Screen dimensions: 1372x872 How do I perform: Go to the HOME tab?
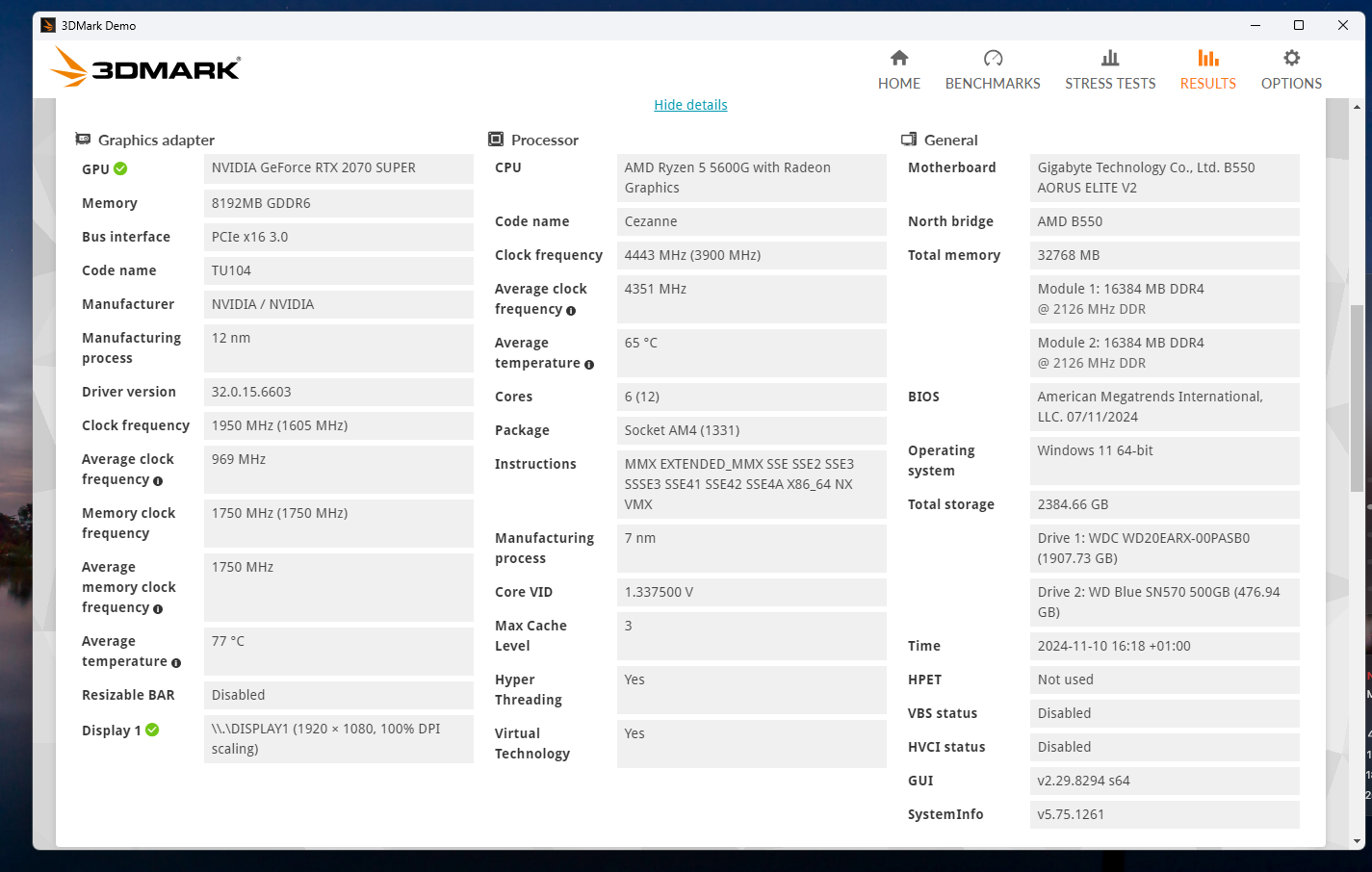899,70
